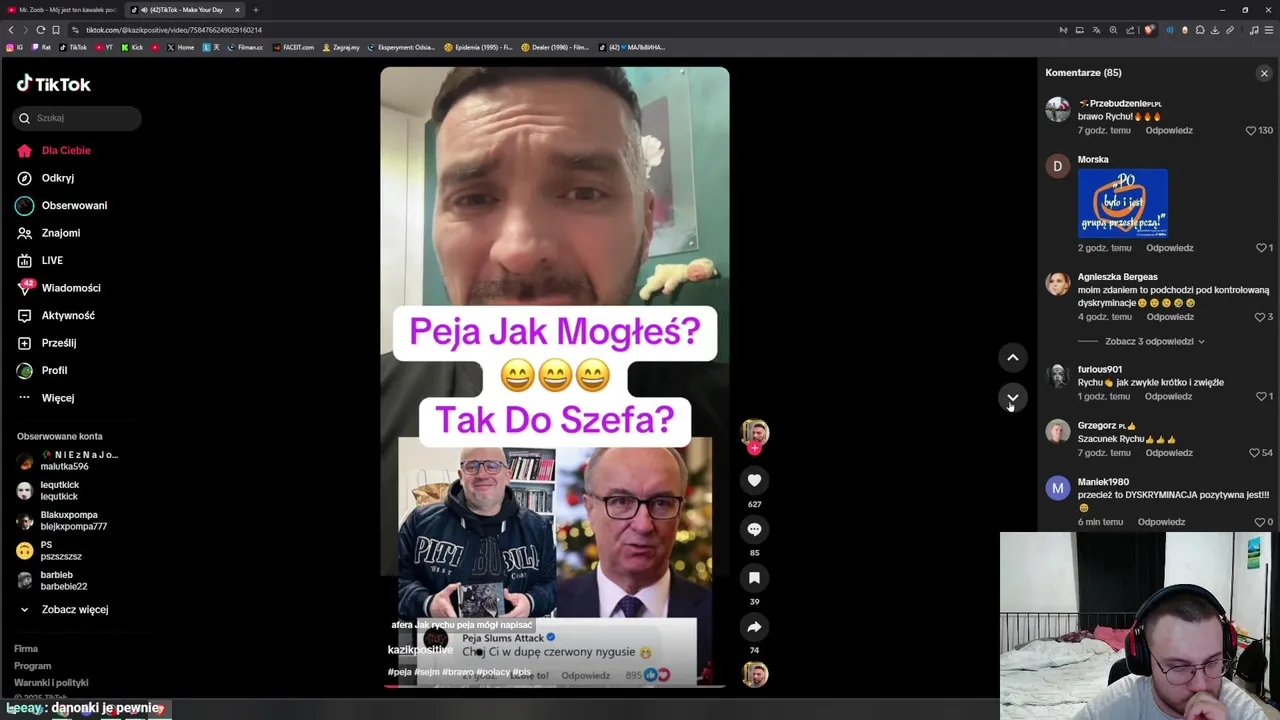This screenshot has width=1280, height=720.
Task: Close the Komentarze panel
Action: 1264,73
